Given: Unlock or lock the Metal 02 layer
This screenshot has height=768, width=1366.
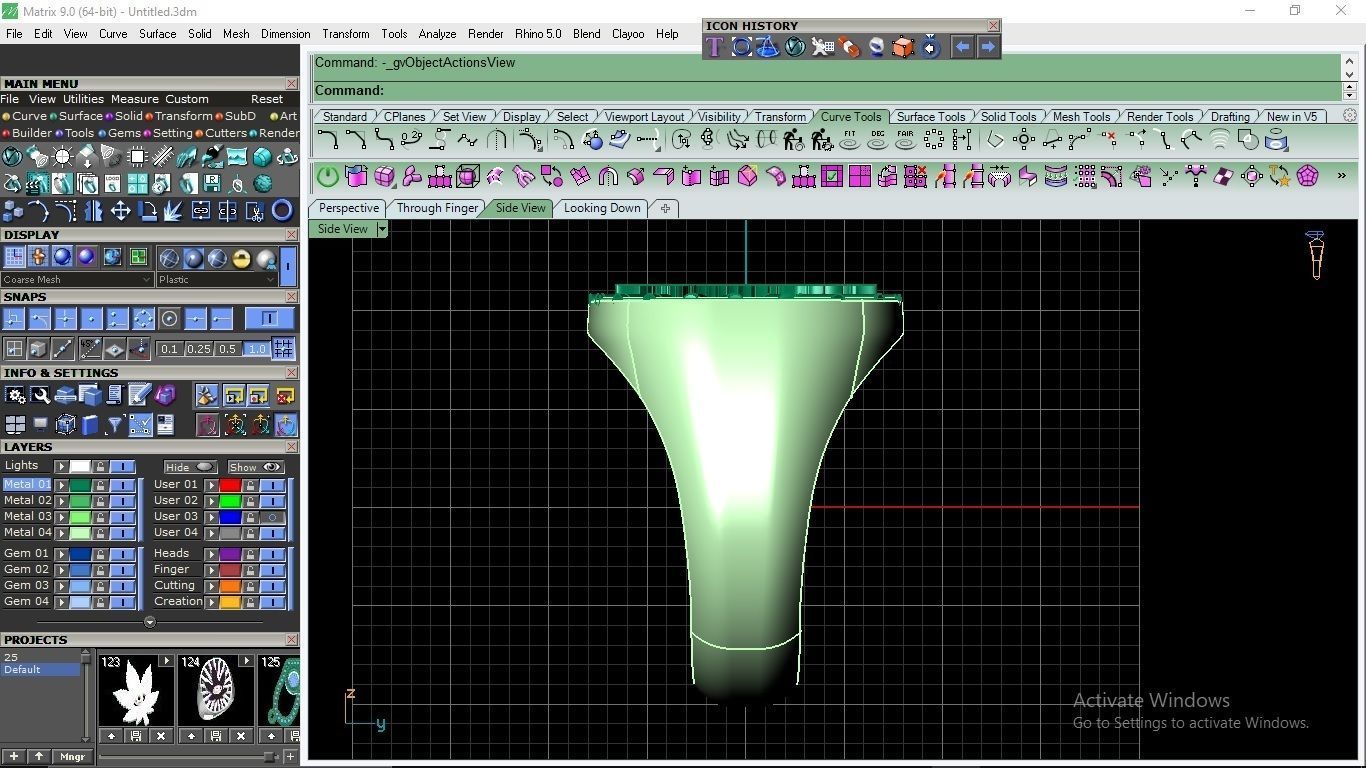Looking at the screenshot, I should [100, 500].
